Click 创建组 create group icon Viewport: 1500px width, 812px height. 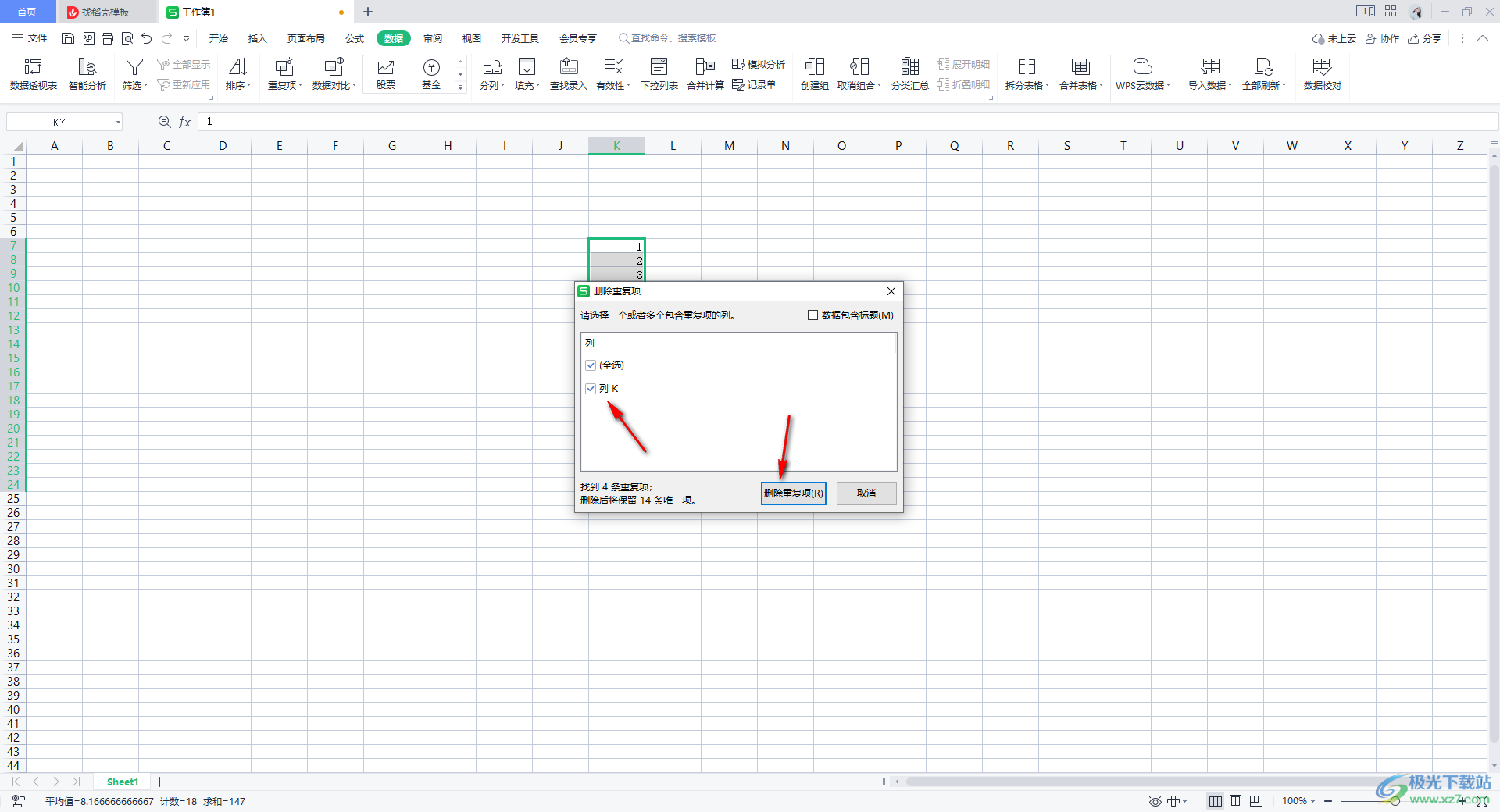click(814, 67)
